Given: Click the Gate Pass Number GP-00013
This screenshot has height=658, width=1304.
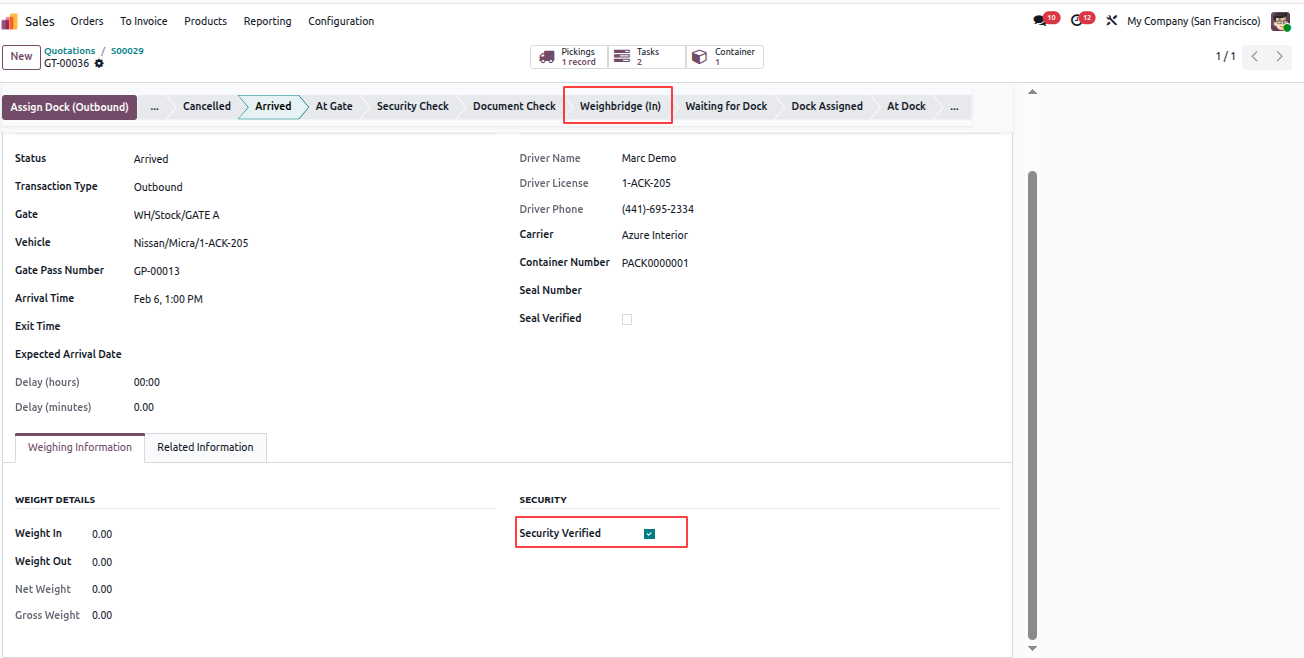Looking at the screenshot, I should (157, 271).
